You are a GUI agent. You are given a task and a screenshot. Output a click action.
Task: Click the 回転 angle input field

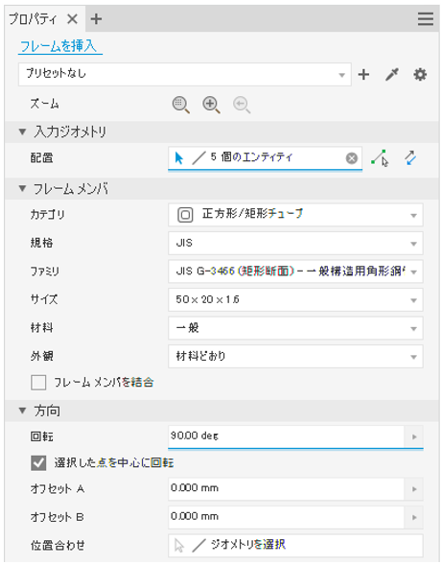(x=286, y=436)
